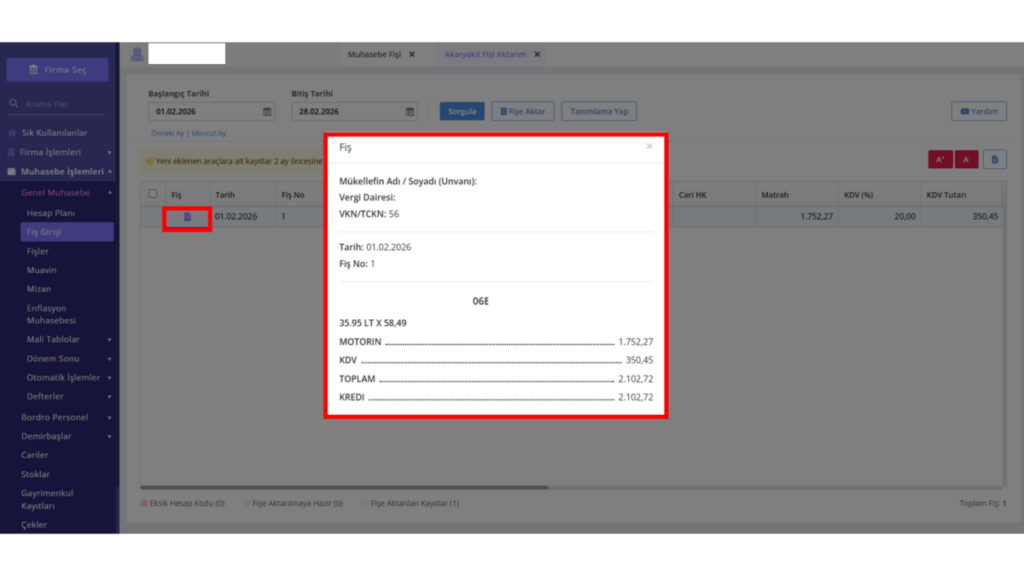The width and height of the screenshot is (1024, 576).
Task: Collapse the Muhasebe İşlemleri section arrow
Action: [110, 172]
